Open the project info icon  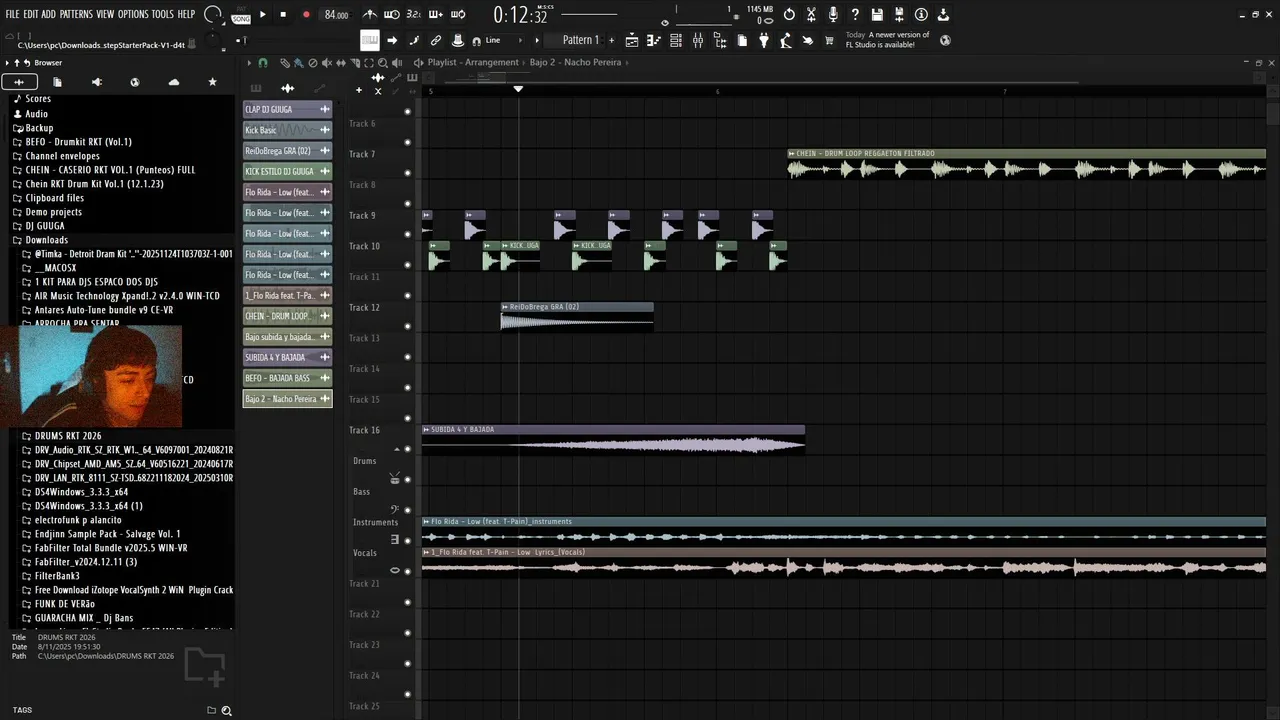[921, 14]
